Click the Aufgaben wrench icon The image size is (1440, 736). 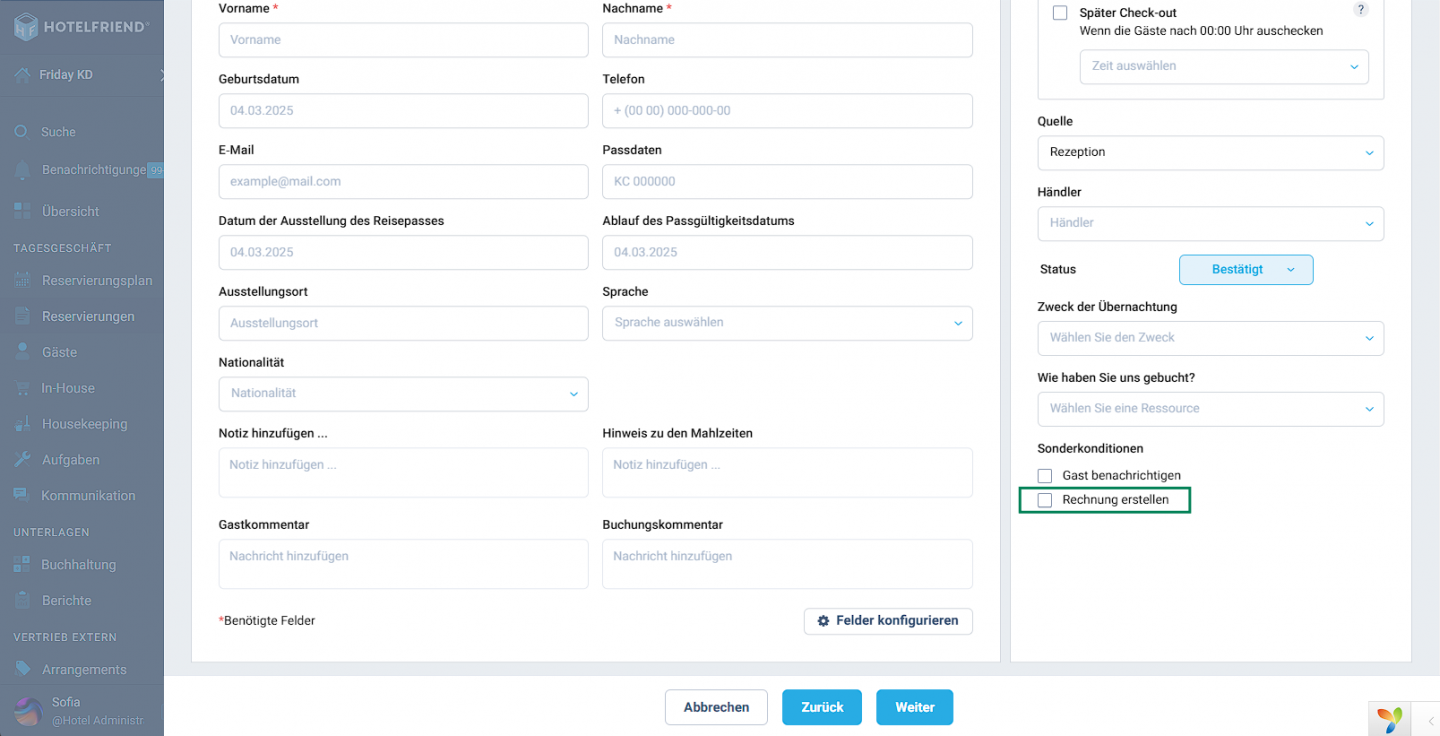coord(22,460)
